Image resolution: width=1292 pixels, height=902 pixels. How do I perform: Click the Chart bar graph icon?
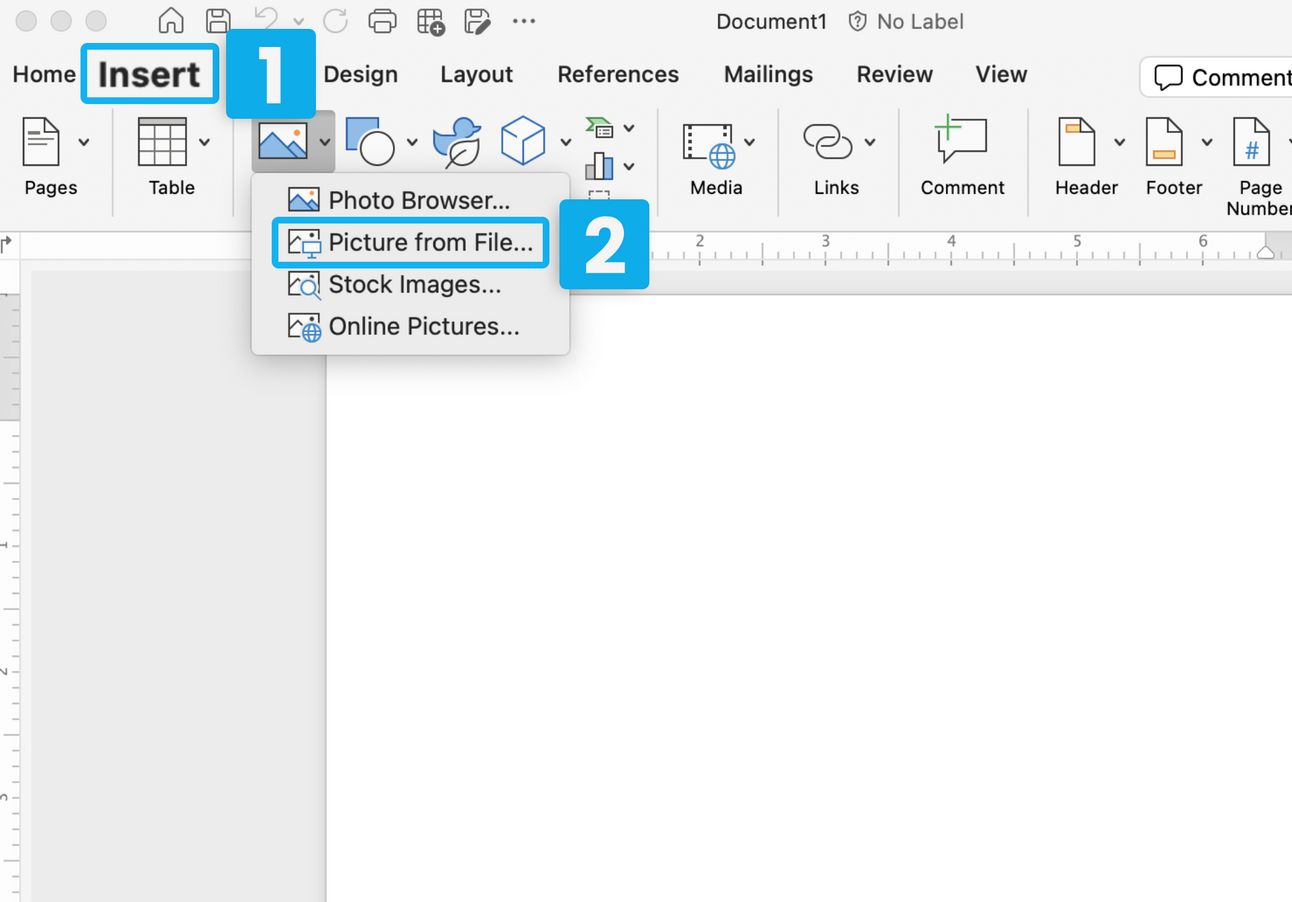pyautogui.click(x=599, y=165)
